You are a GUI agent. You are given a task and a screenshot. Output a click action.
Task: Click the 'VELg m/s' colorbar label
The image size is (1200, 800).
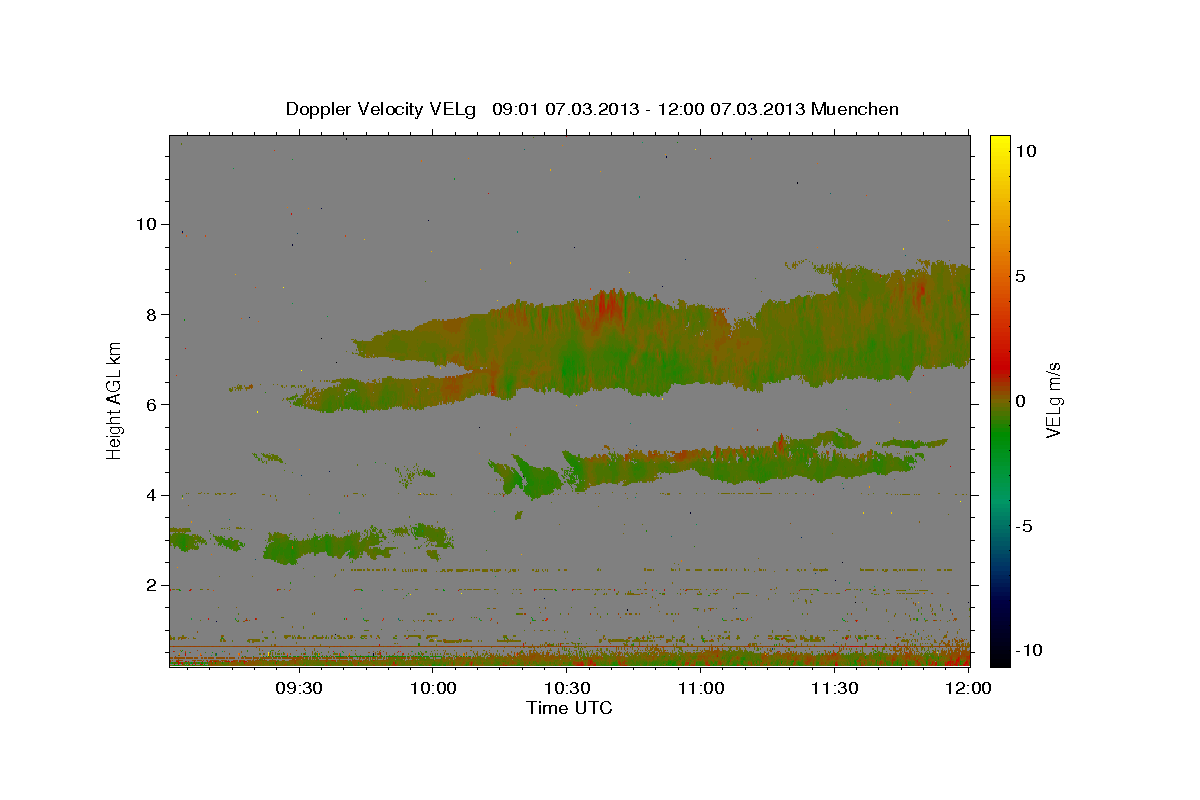1054,399
